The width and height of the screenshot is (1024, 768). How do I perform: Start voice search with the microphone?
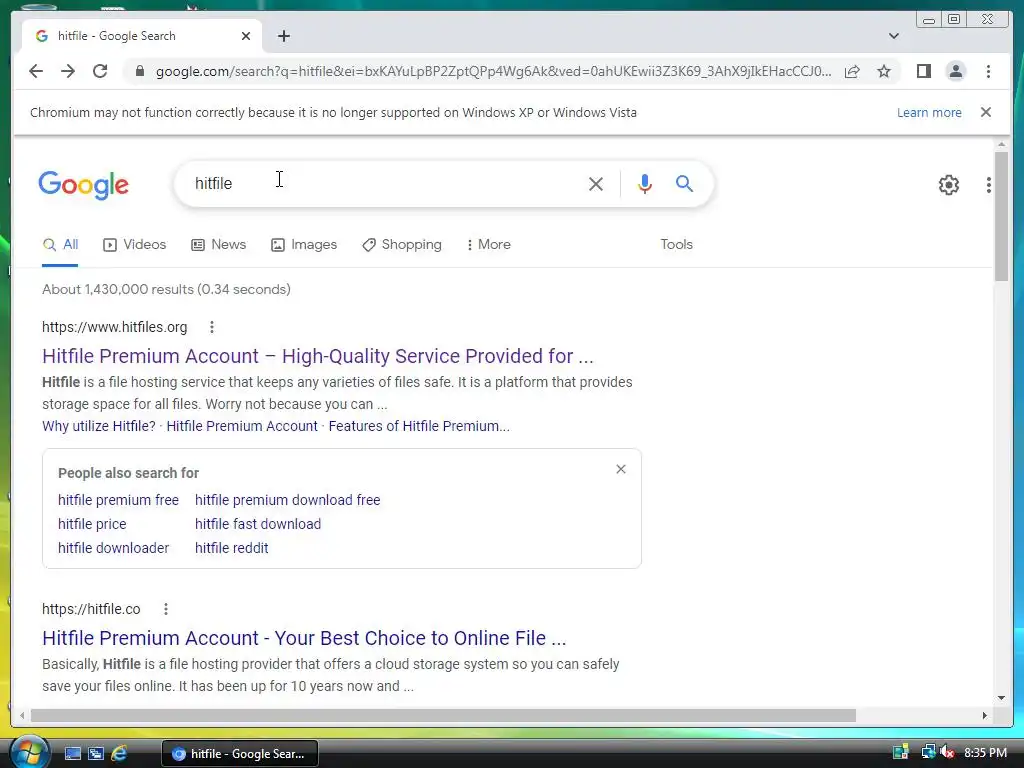click(x=645, y=184)
